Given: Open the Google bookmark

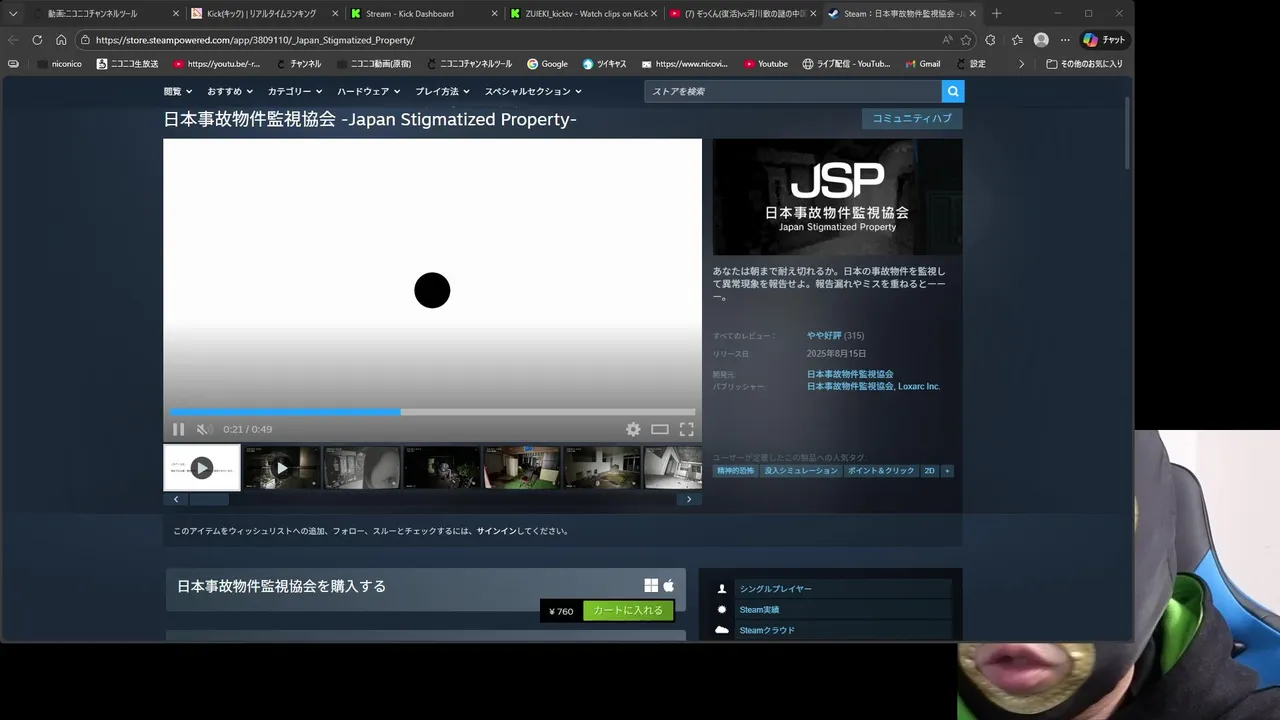Looking at the screenshot, I should tap(547, 64).
